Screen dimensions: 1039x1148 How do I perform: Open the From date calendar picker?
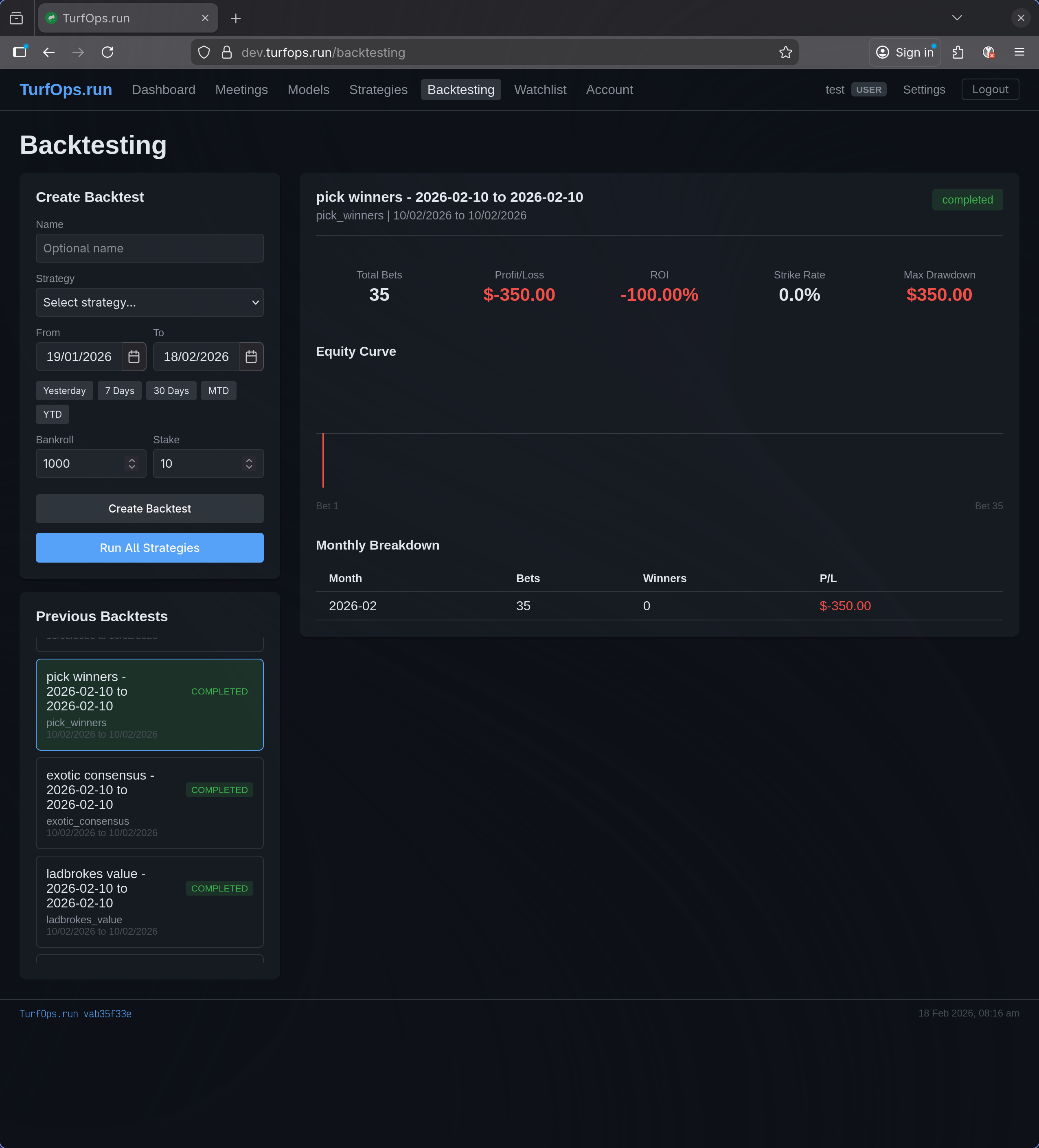point(134,357)
